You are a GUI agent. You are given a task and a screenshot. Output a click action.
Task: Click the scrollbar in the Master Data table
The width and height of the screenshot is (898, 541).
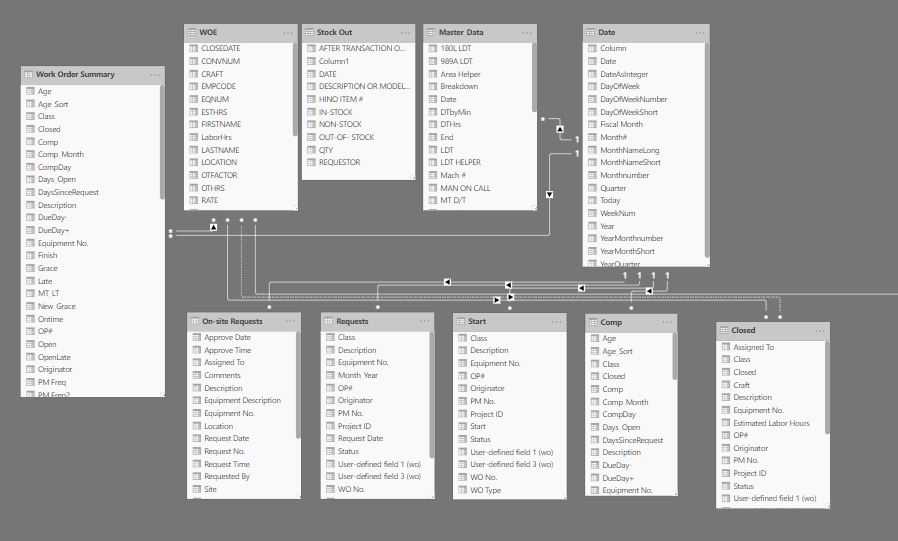(x=534, y=77)
